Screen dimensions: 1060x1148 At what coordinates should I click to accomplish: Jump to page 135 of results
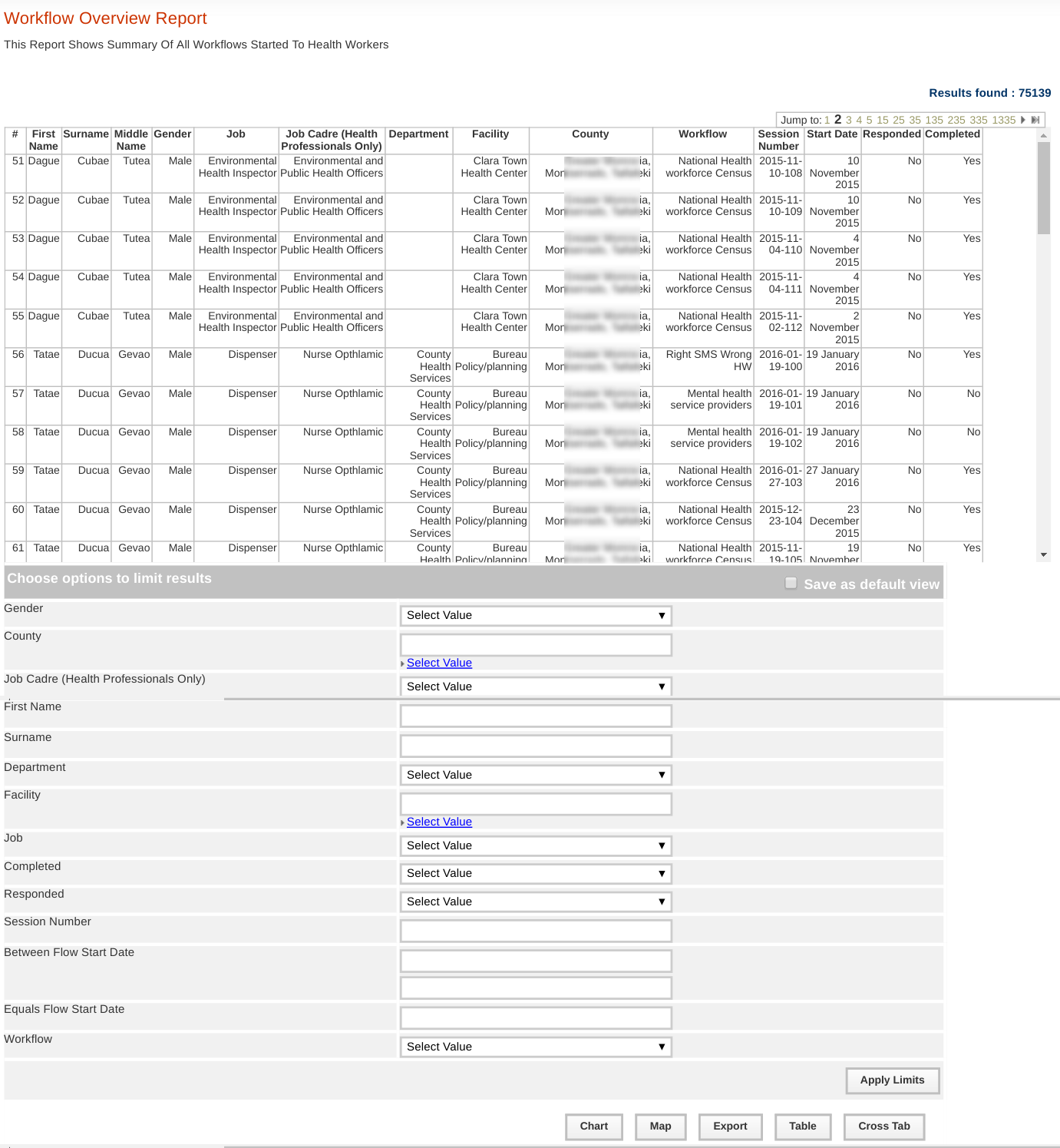934,120
